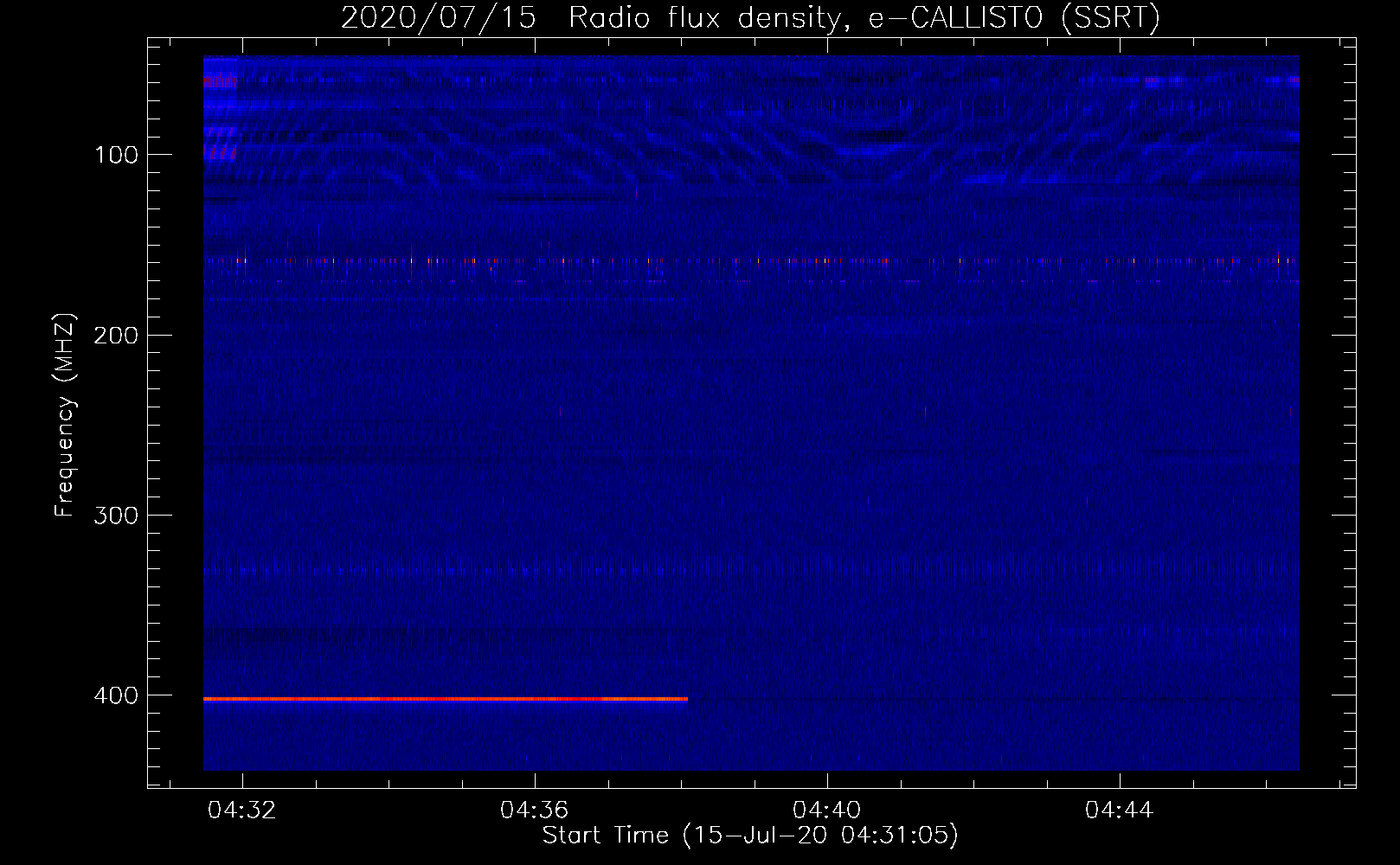Select the 300 frequency axis label

116,516
